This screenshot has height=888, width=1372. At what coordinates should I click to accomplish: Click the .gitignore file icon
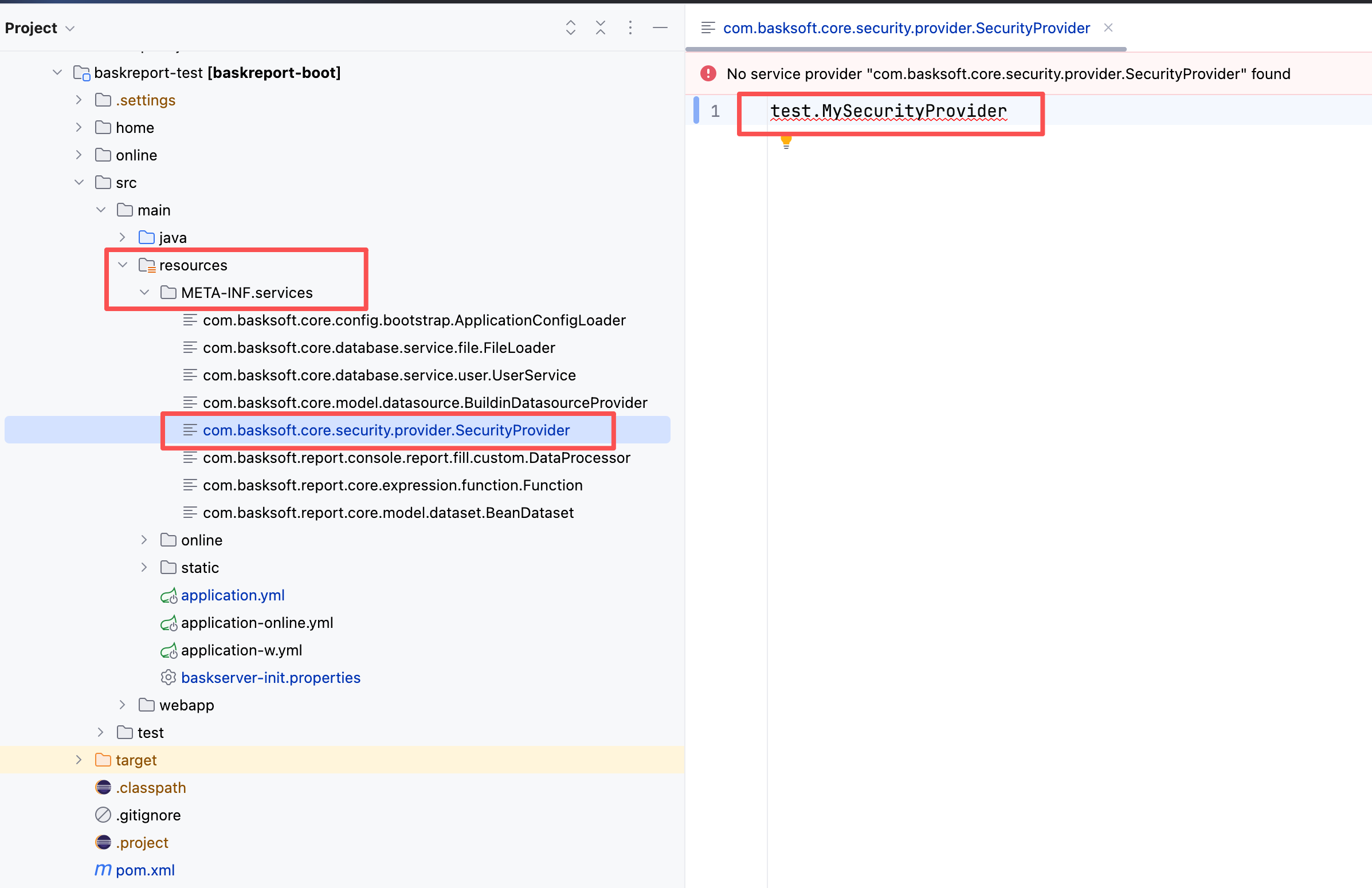click(103, 815)
